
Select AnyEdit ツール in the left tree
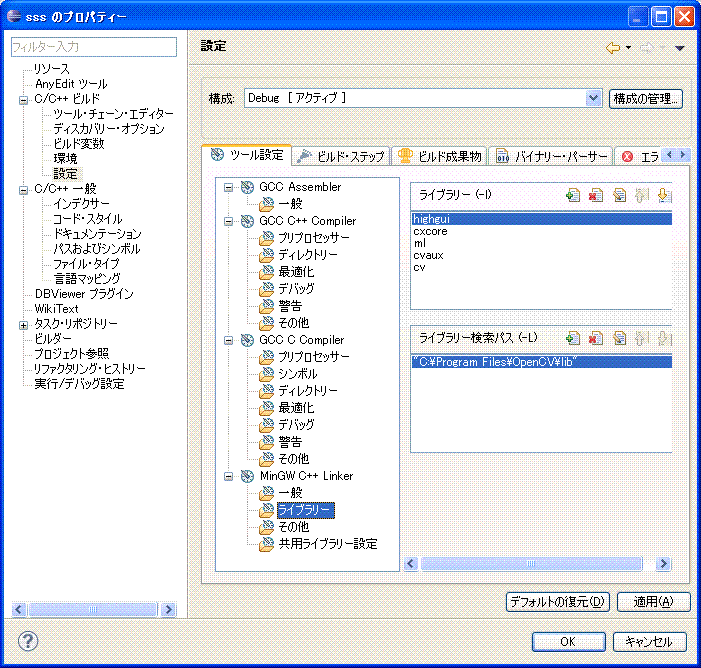point(71,84)
